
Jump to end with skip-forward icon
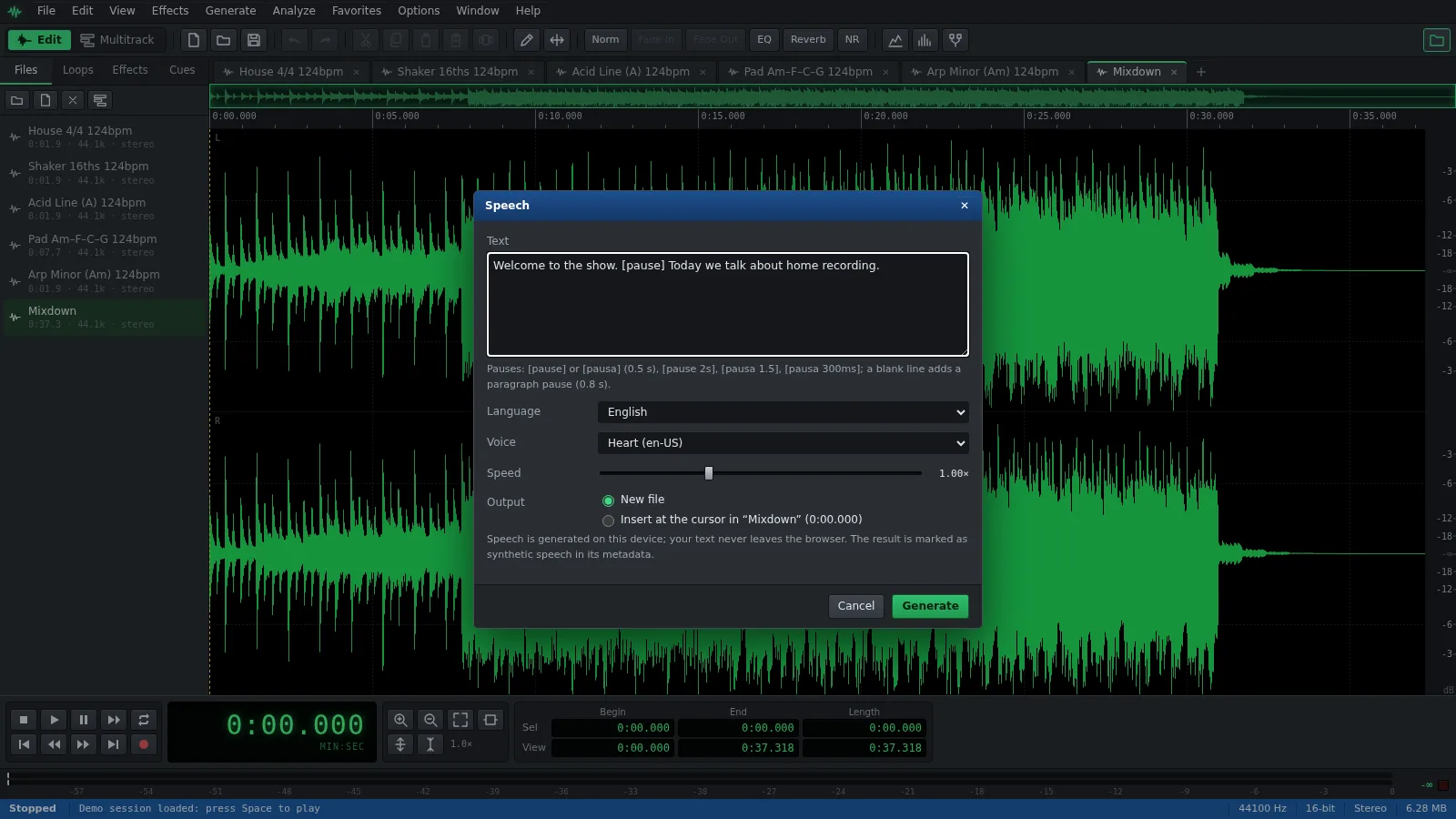point(114,744)
